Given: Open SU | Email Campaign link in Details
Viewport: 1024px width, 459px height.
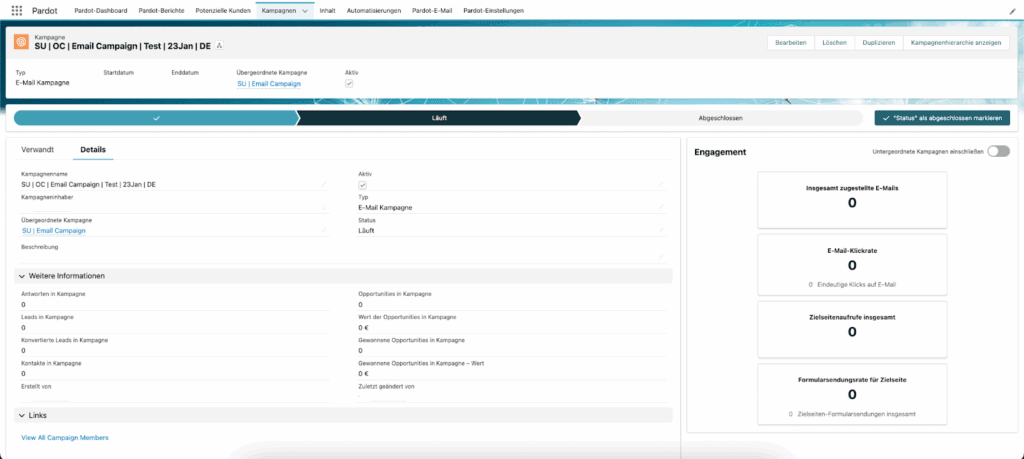Looking at the screenshot, I should (x=54, y=230).
